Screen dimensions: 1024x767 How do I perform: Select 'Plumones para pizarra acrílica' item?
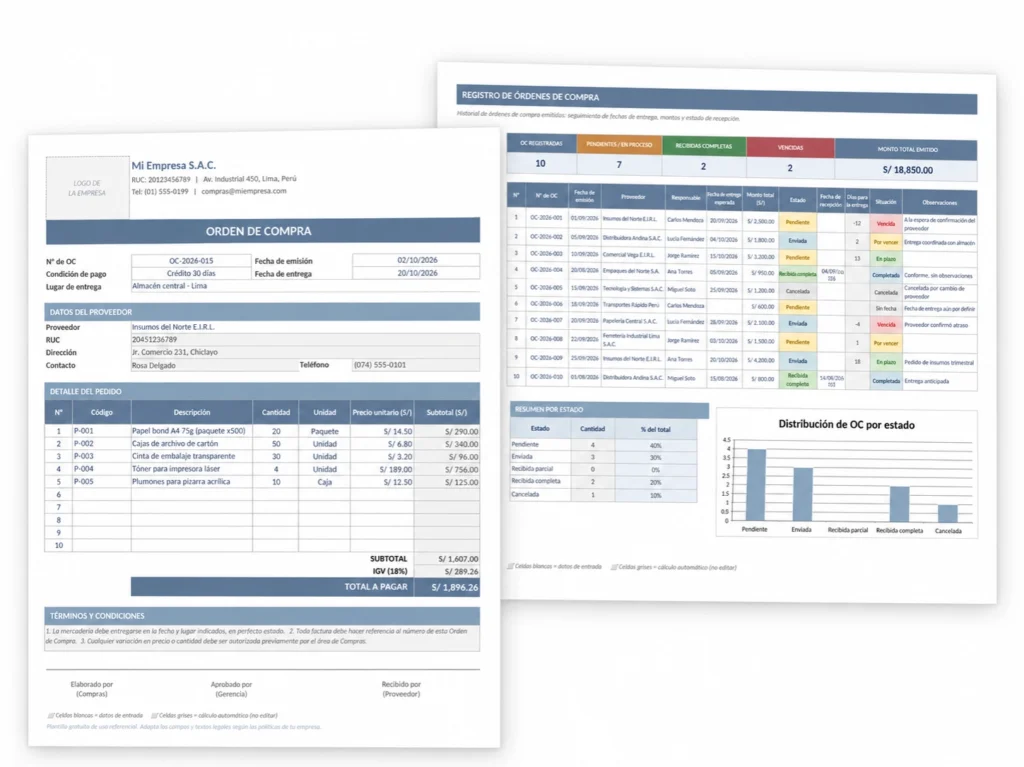[x=181, y=481]
